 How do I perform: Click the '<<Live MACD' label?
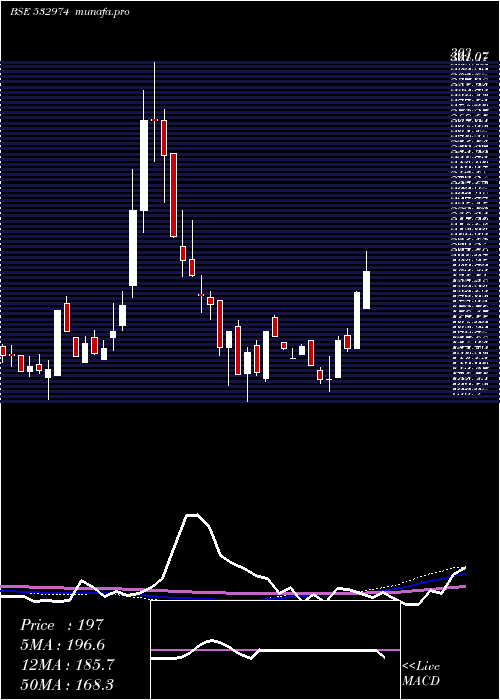pyautogui.click(x=421, y=674)
